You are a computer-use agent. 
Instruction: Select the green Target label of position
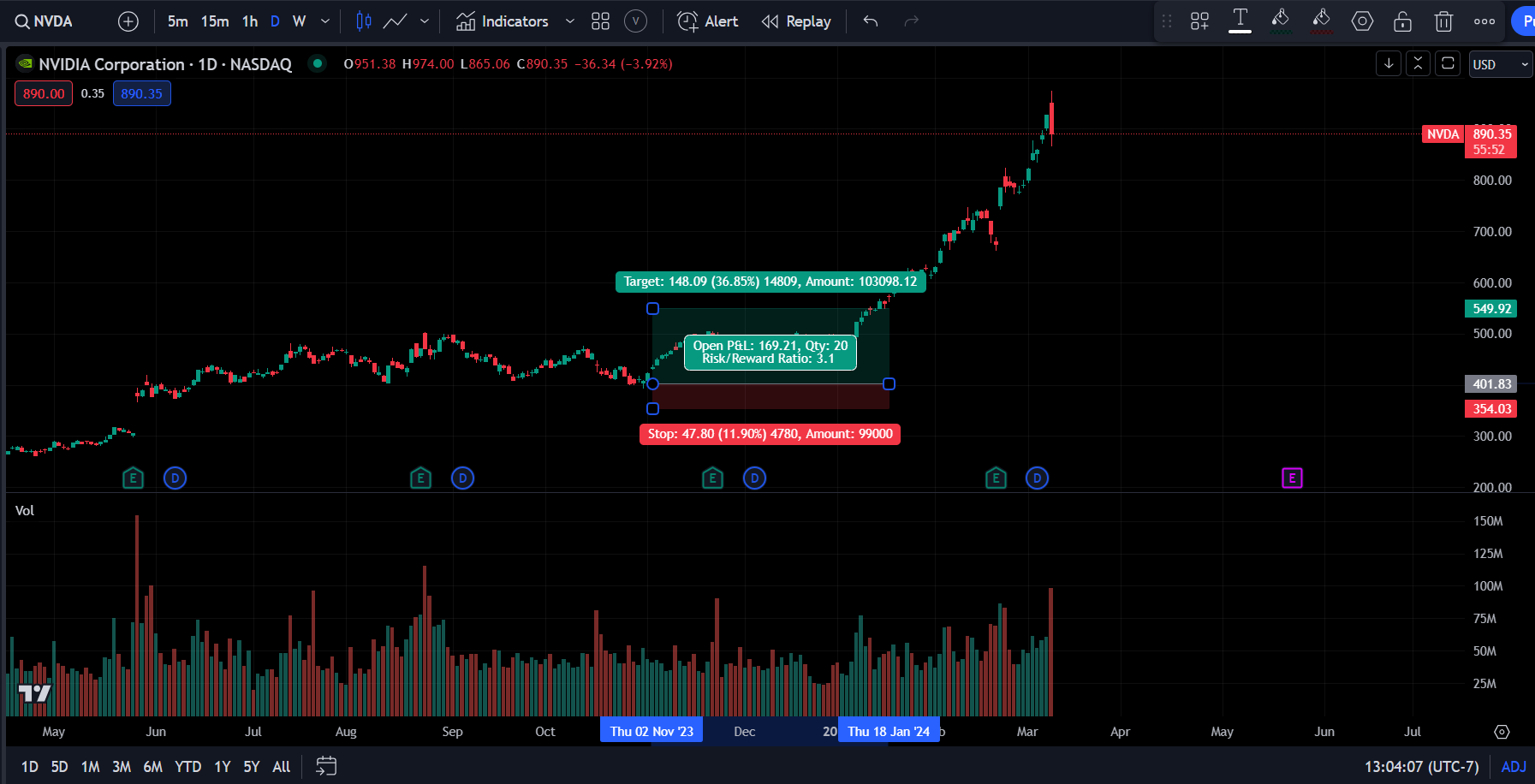(770, 282)
